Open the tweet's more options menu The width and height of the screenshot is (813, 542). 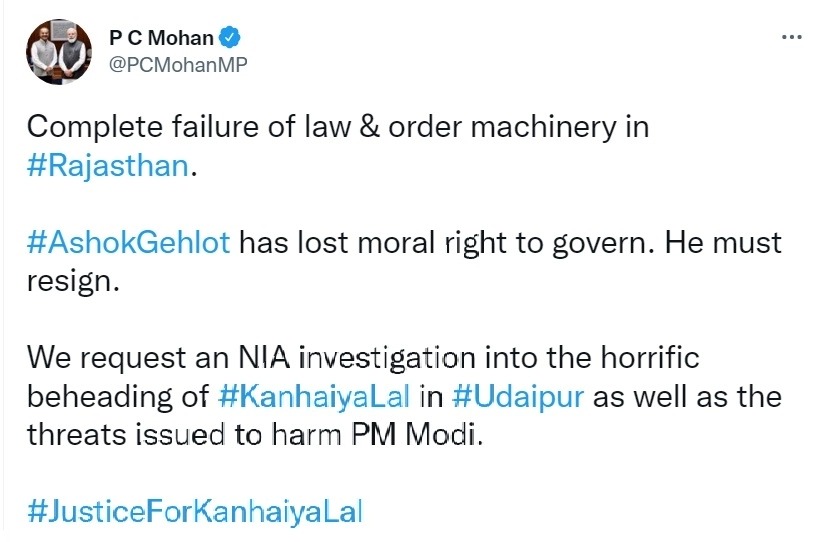click(791, 37)
